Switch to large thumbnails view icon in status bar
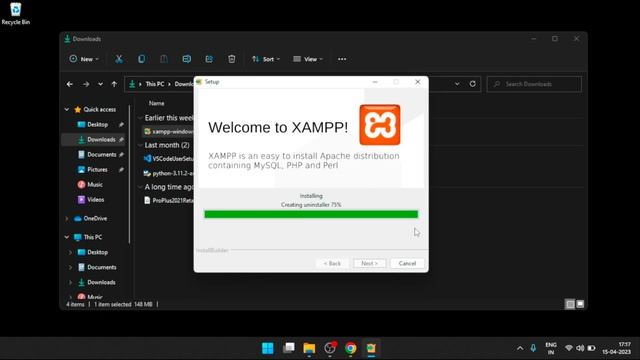 pos(580,304)
